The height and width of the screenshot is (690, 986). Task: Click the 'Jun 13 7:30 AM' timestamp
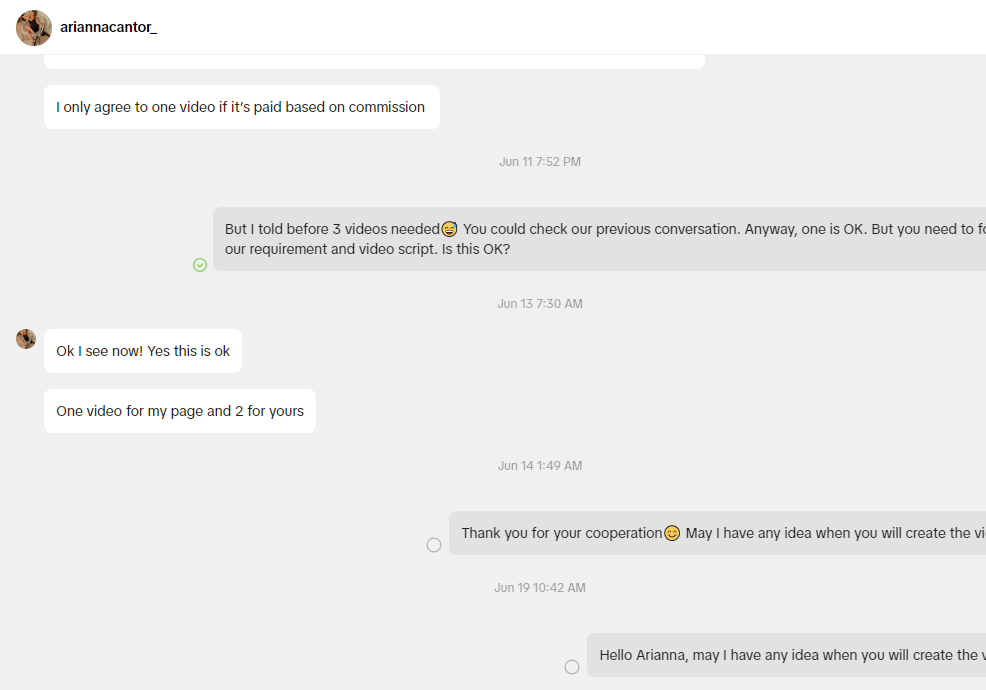pos(540,304)
